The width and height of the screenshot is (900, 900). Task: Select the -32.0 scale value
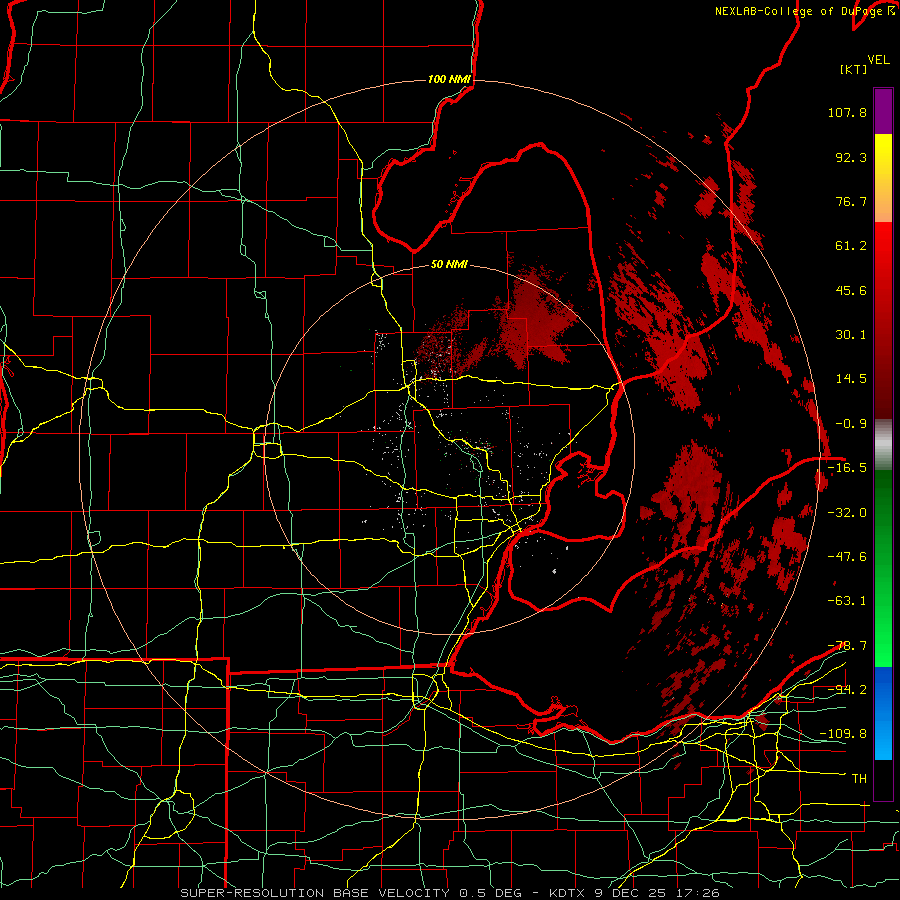click(x=847, y=513)
